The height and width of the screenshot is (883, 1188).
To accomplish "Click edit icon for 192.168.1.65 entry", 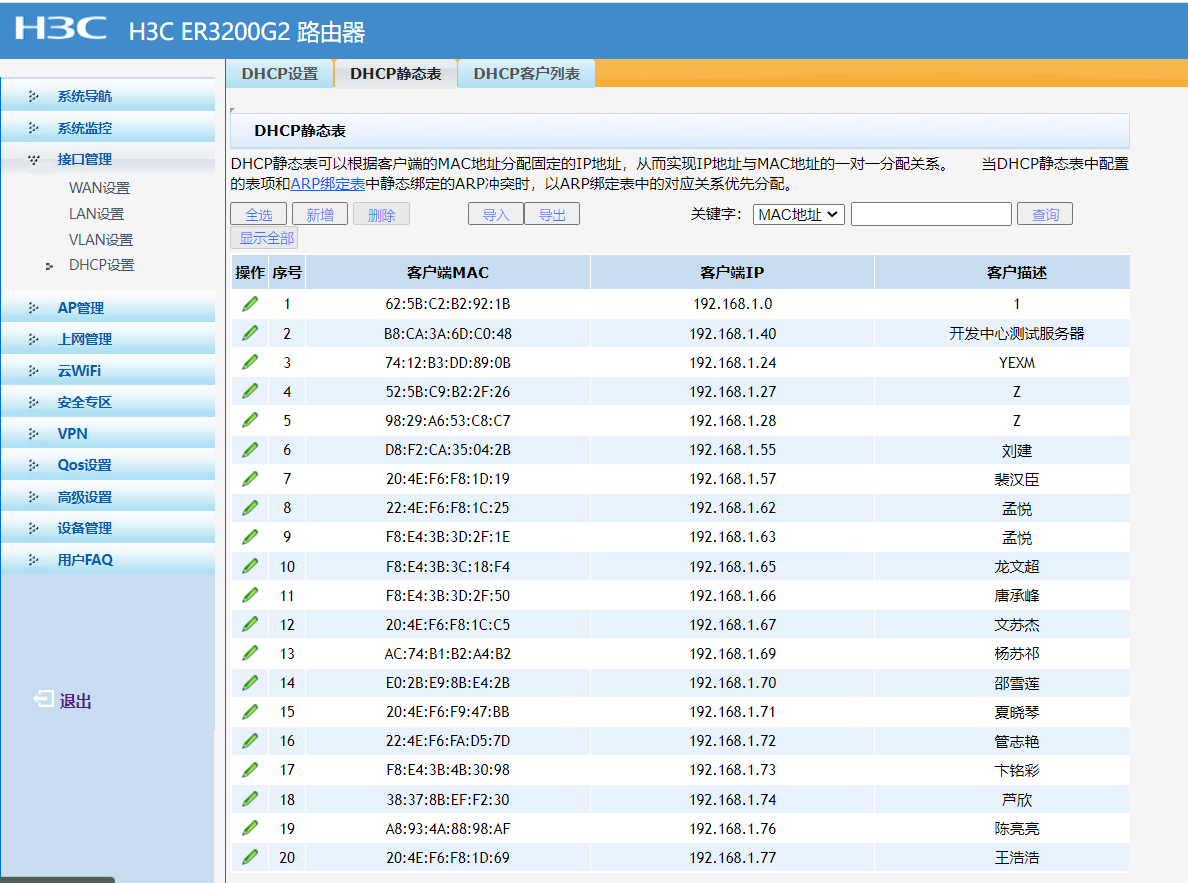I will (x=250, y=566).
